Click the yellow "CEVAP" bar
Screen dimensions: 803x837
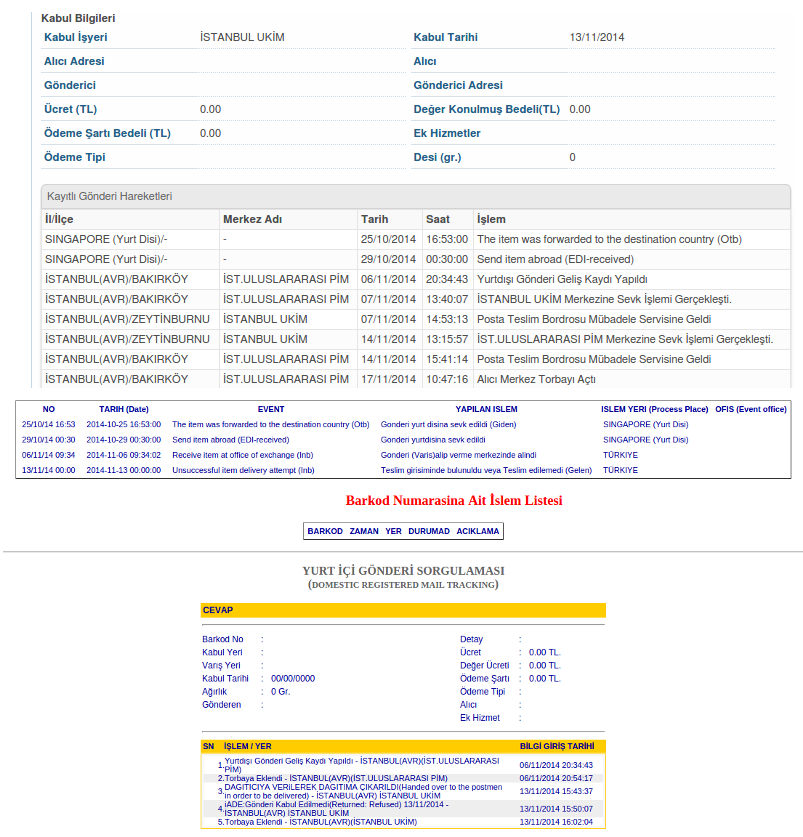click(x=403, y=610)
